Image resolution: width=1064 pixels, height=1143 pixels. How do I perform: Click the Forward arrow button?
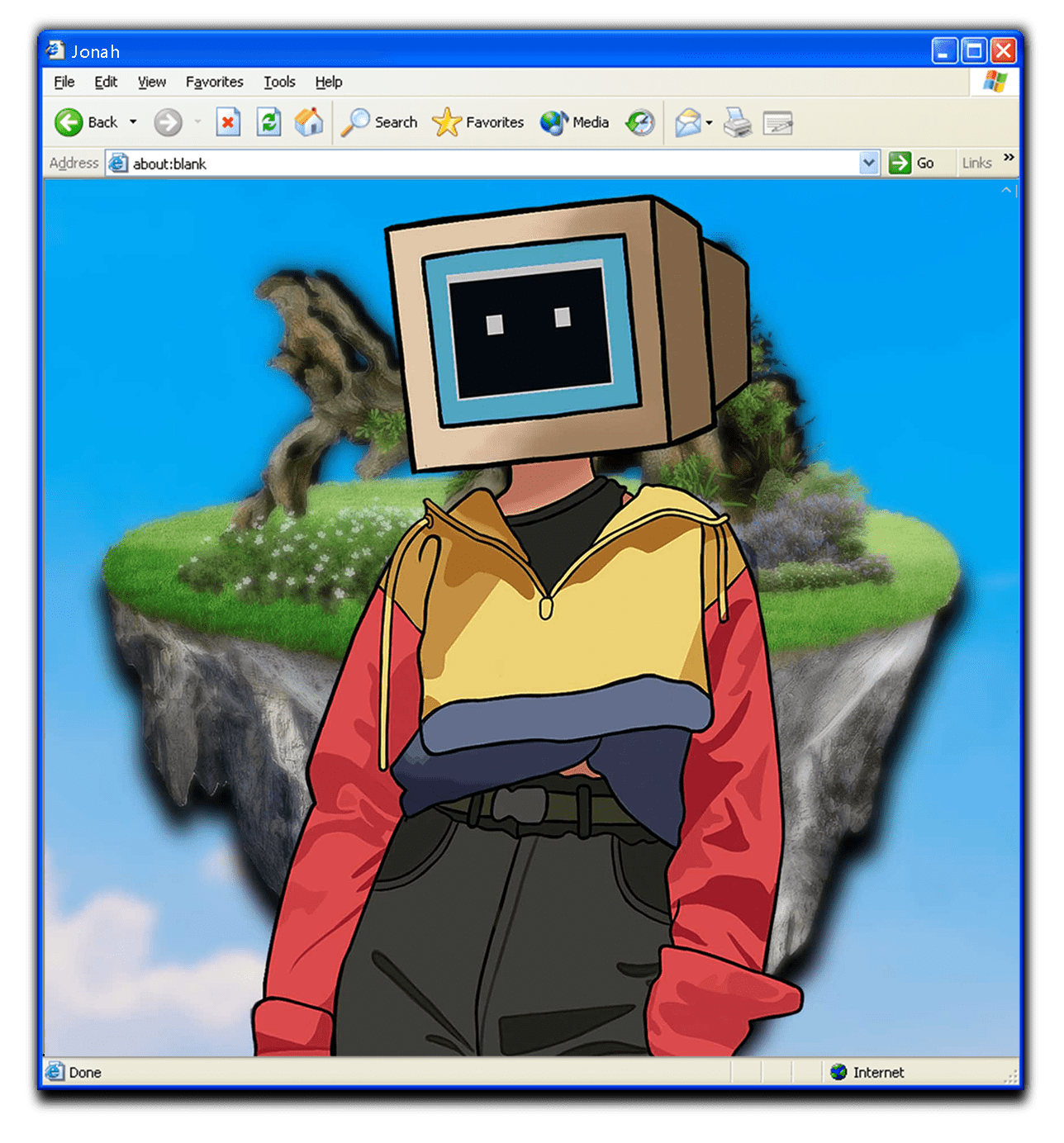(x=168, y=122)
